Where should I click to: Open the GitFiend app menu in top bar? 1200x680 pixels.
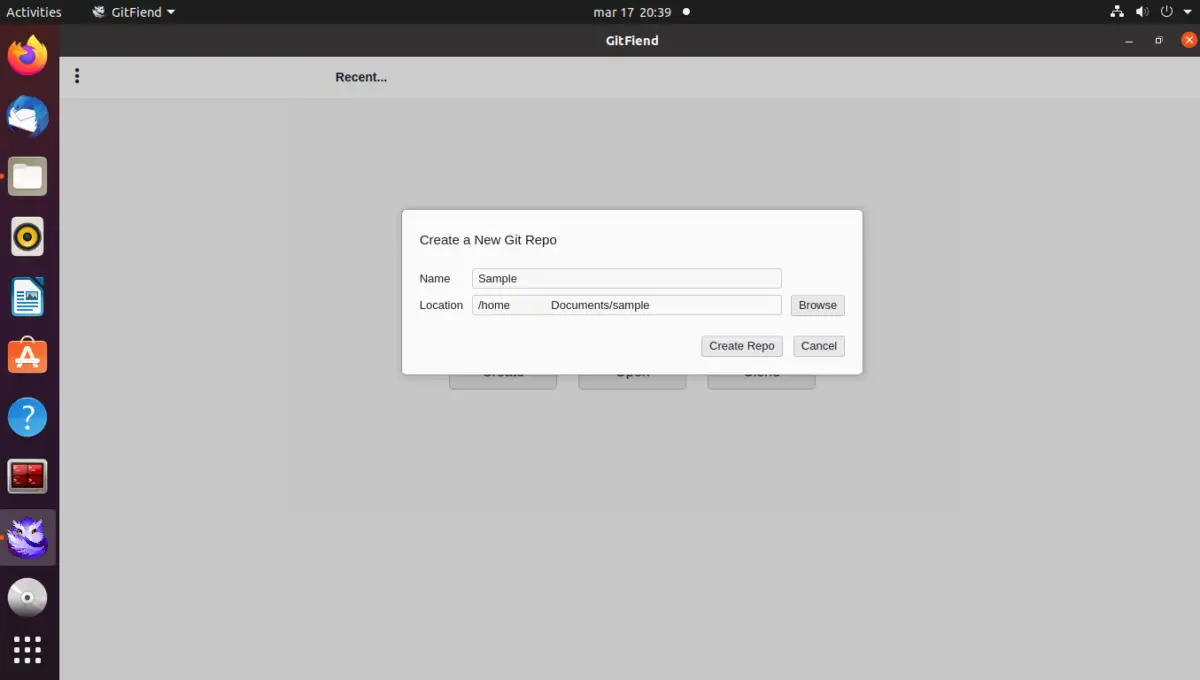pyautogui.click(x=134, y=12)
